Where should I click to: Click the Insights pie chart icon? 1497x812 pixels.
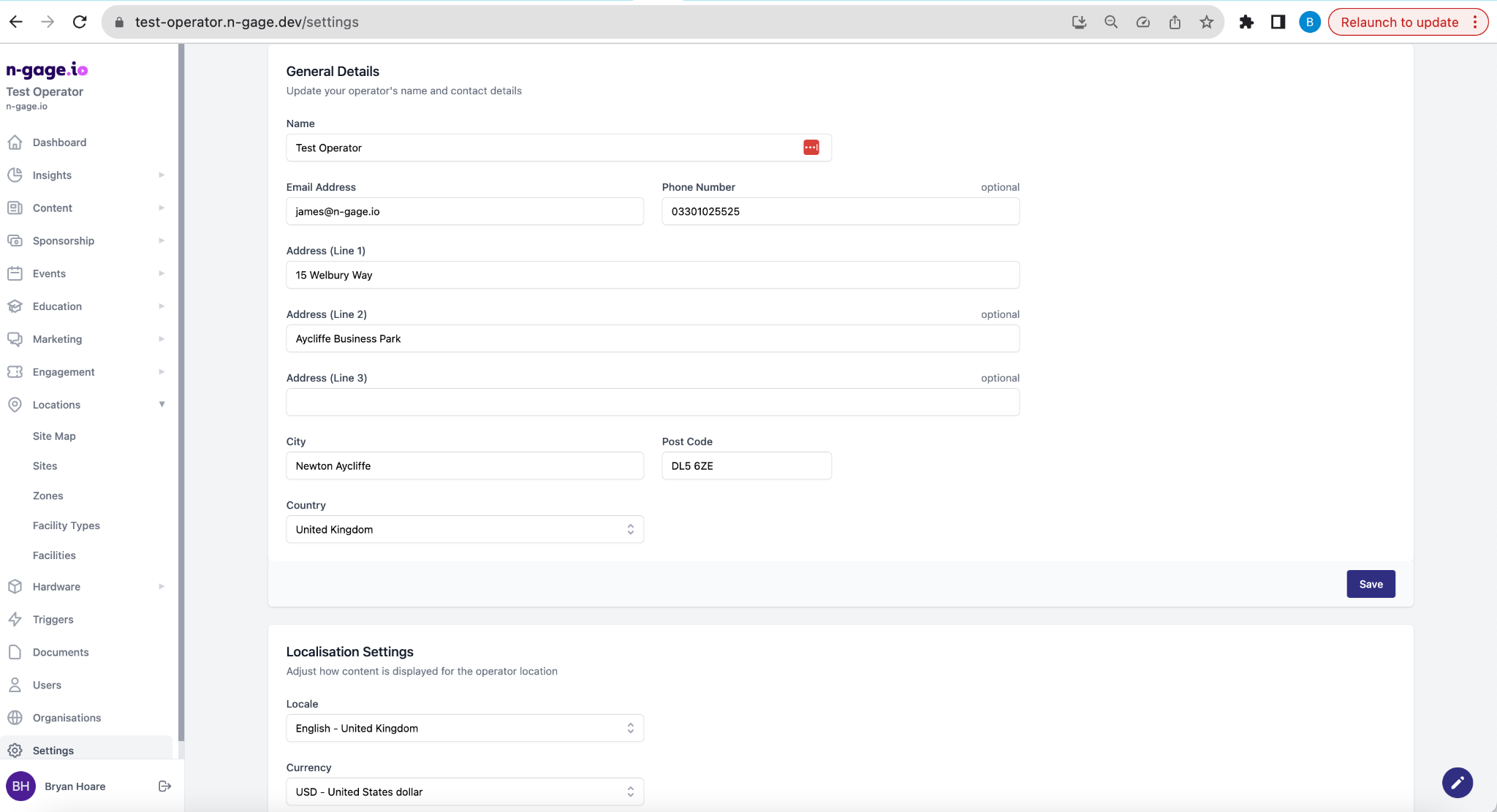(15, 175)
